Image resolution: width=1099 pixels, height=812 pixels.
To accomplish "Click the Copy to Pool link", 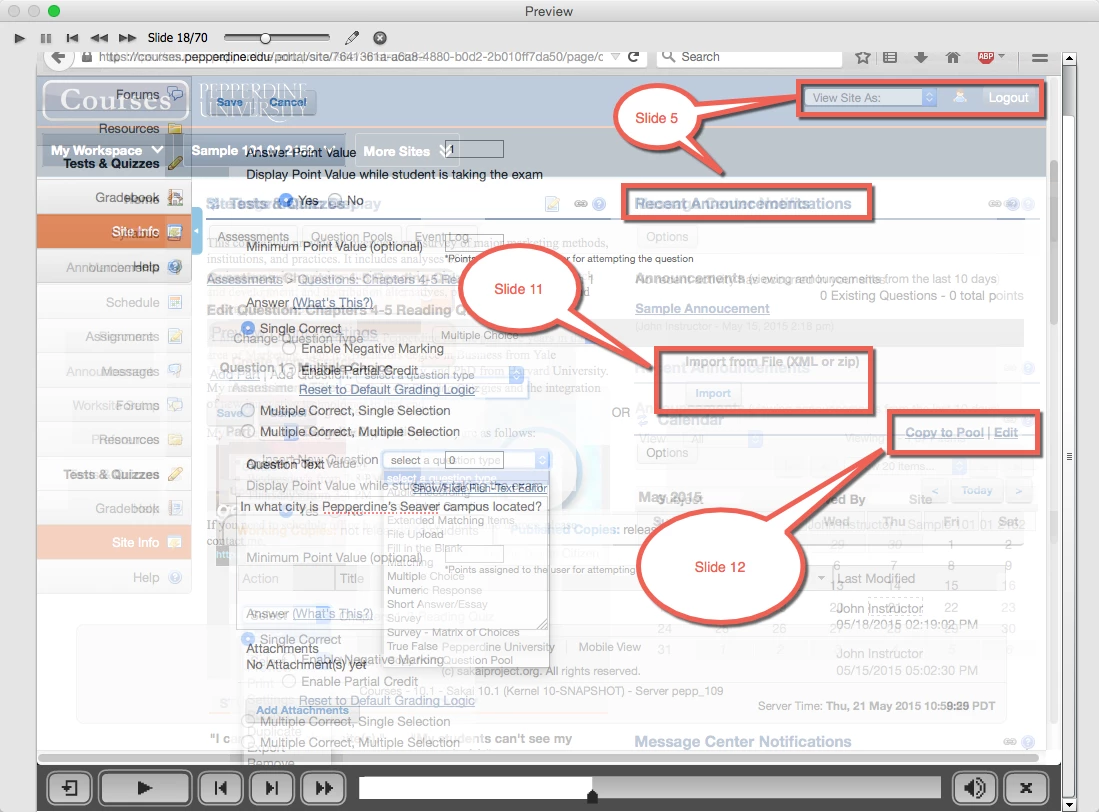I will tap(944, 432).
